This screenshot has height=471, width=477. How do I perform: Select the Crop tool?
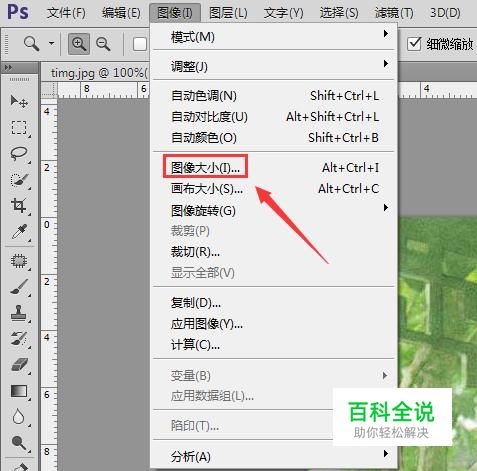click(x=19, y=205)
